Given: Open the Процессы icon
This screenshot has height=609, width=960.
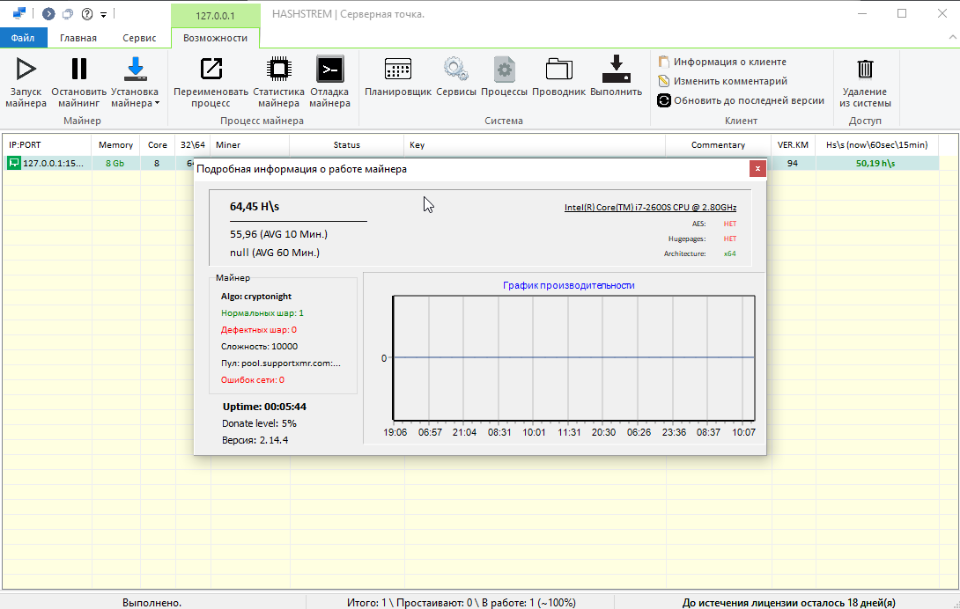Looking at the screenshot, I should click(x=504, y=69).
